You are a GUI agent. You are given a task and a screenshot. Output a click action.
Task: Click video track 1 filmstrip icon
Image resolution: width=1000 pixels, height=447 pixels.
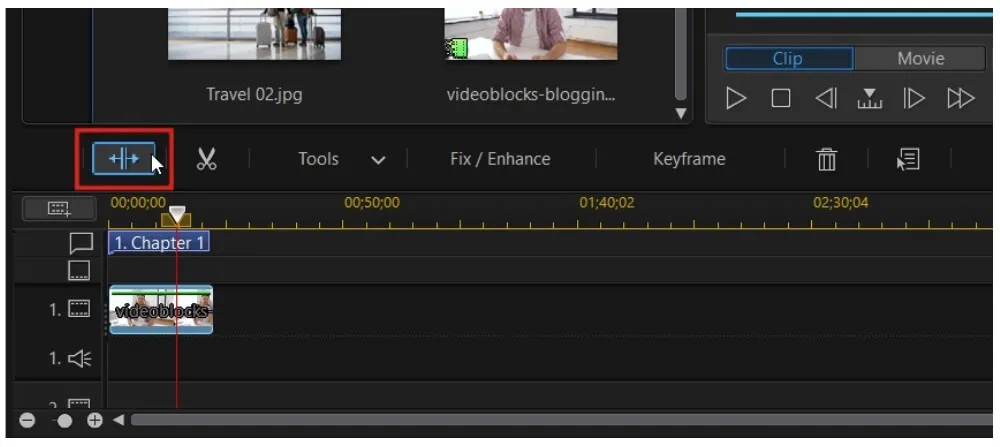click(x=79, y=310)
